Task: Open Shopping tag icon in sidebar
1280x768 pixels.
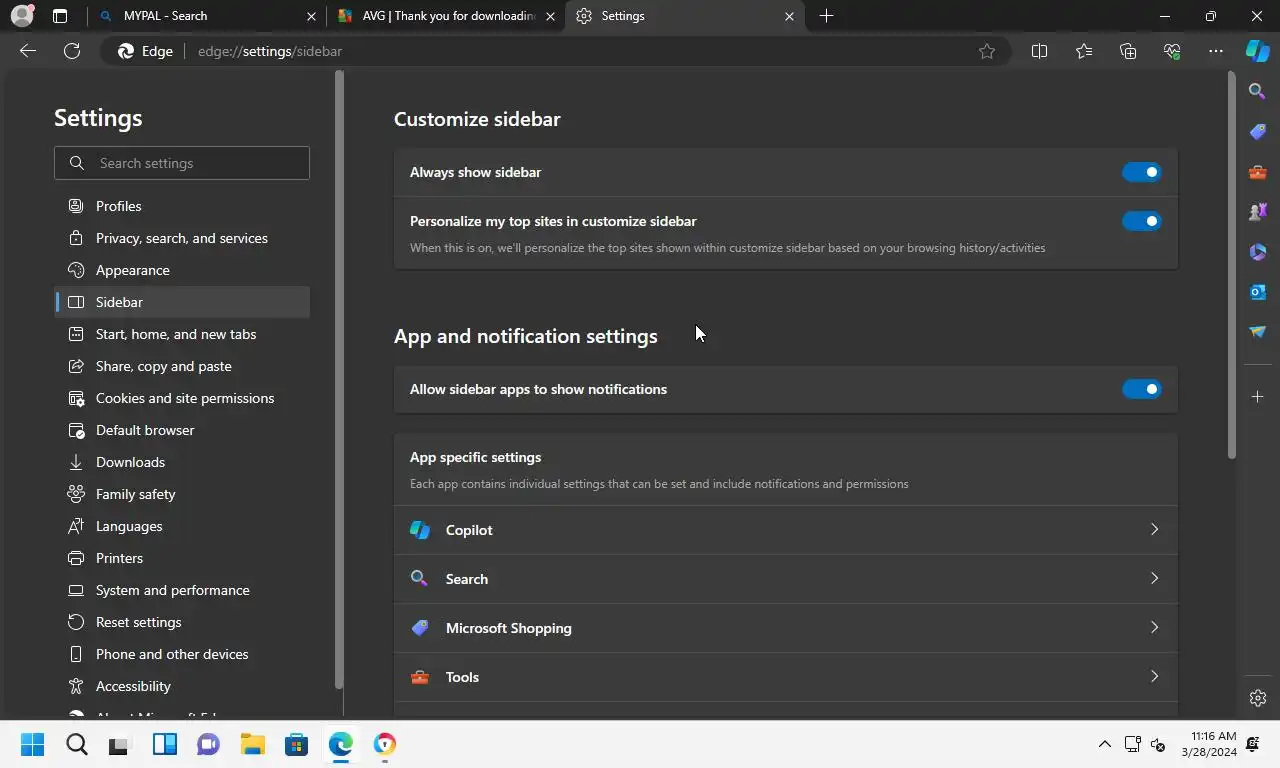Action: [1258, 131]
